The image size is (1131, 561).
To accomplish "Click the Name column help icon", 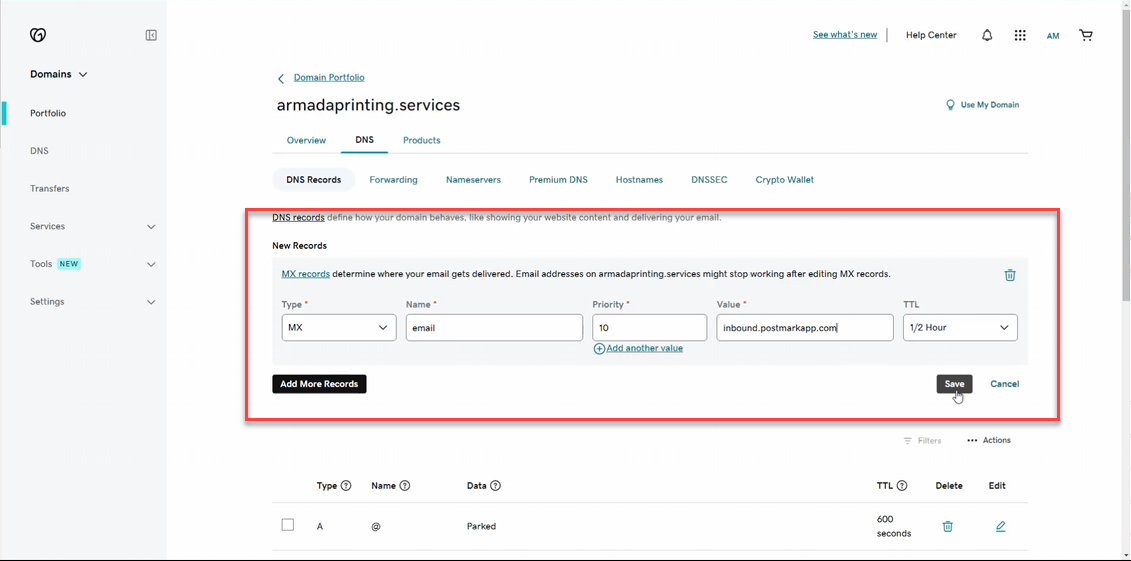I will tap(405, 486).
